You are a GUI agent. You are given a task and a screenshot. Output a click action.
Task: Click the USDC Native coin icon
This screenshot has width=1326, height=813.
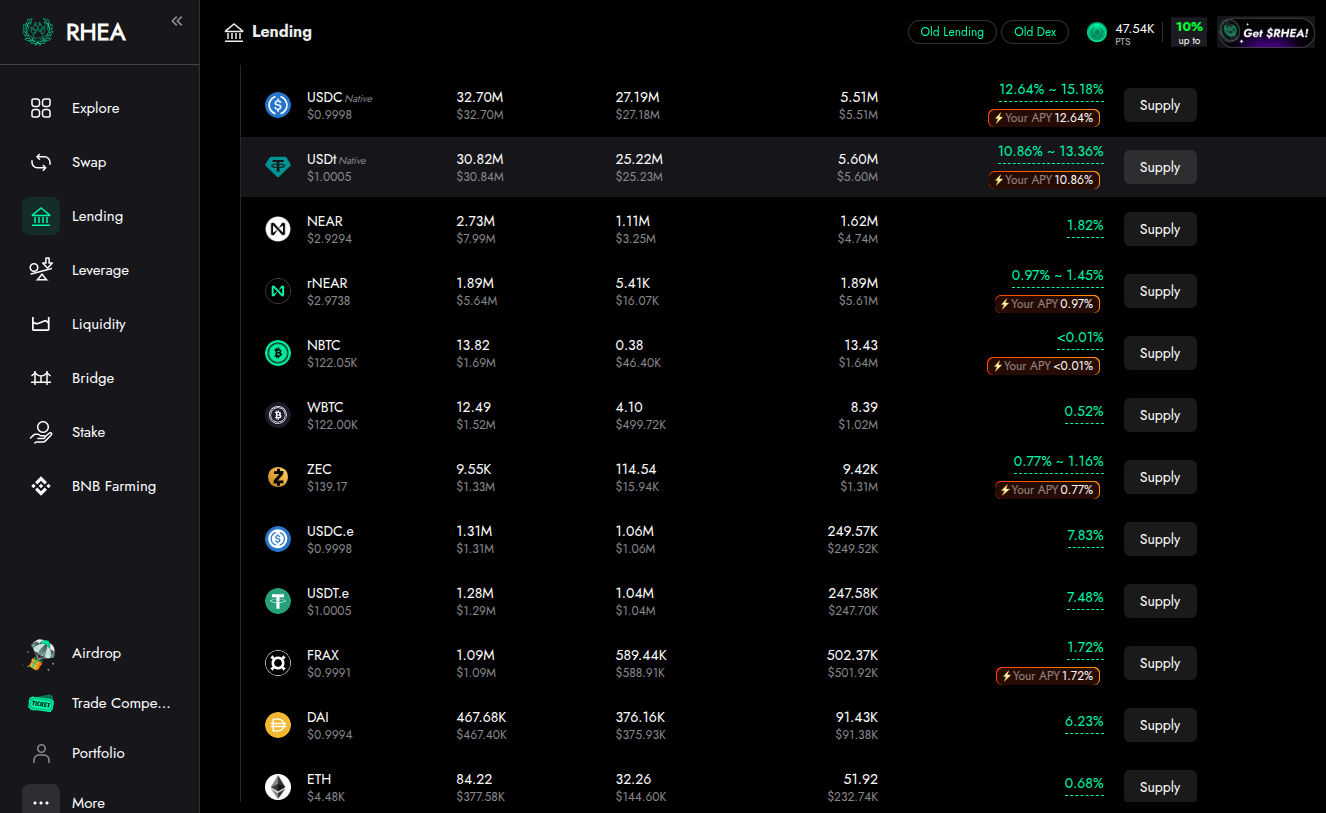coord(278,105)
